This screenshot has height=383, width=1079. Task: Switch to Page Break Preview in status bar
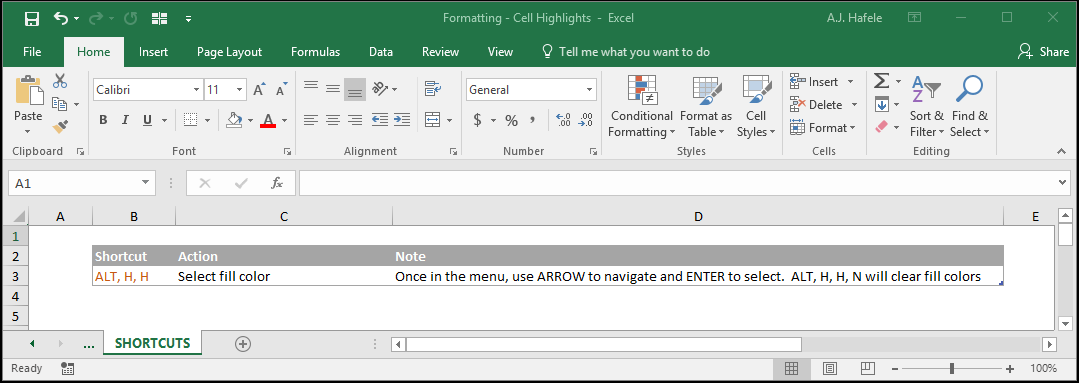868,368
